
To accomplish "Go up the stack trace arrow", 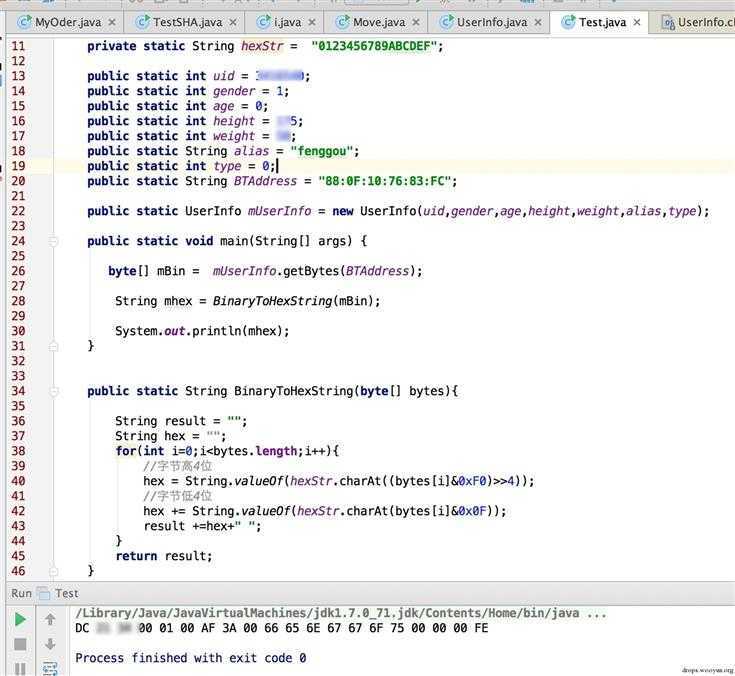I will [50, 620].
